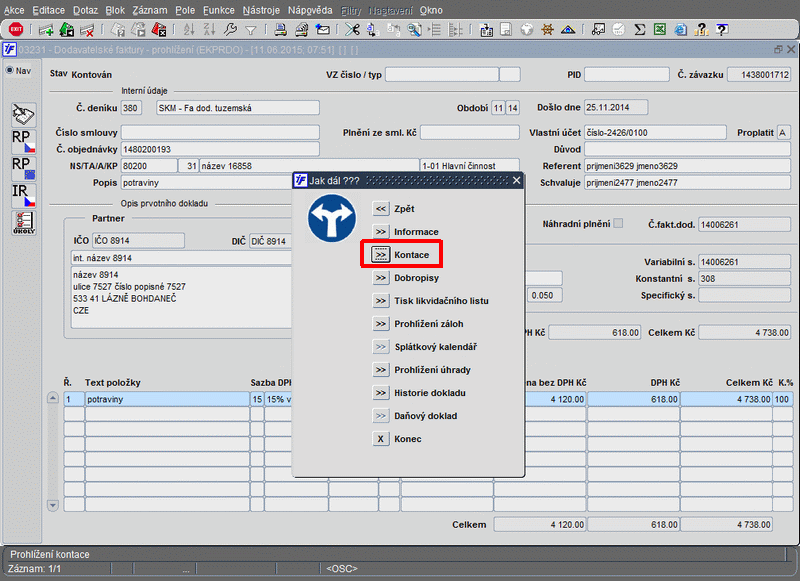Screen dimensions: 800x581
Task: Click the question mark with people help icon
Action: [702, 30]
